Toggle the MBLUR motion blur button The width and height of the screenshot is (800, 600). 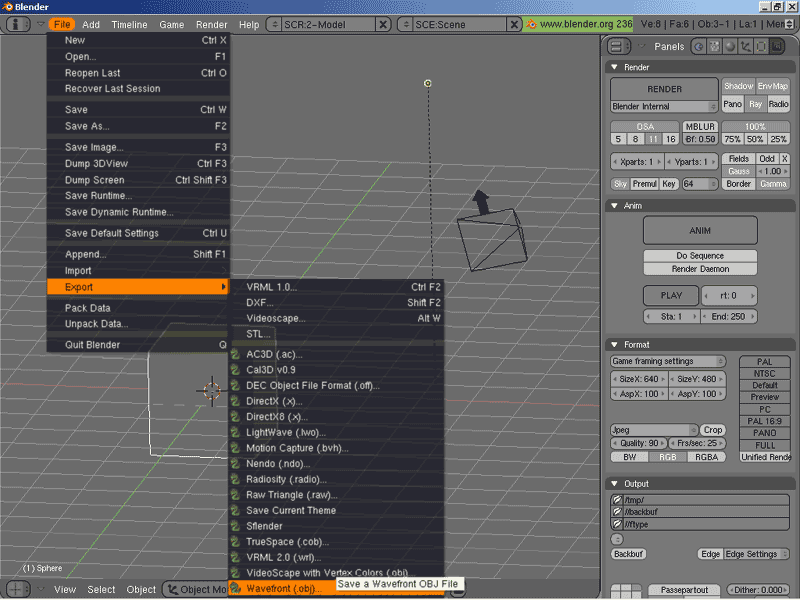(700, 127)
